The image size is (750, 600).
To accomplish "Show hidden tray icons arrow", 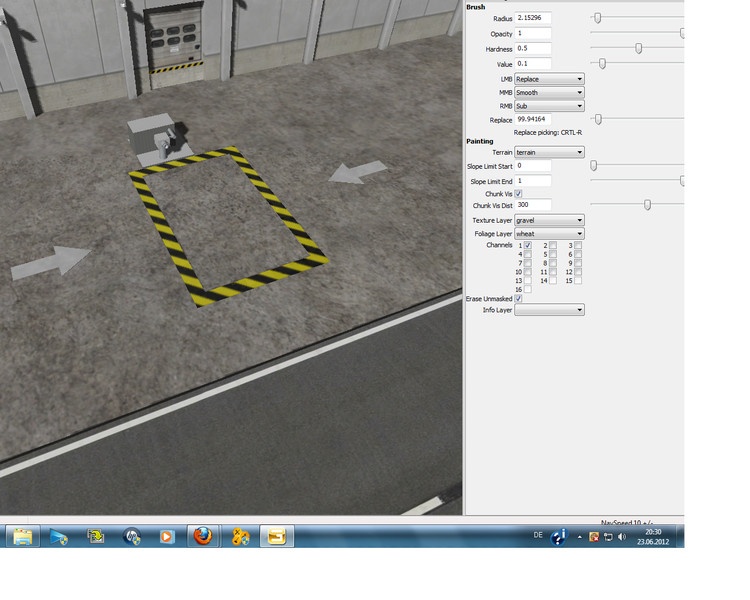I will pos(579,537).
